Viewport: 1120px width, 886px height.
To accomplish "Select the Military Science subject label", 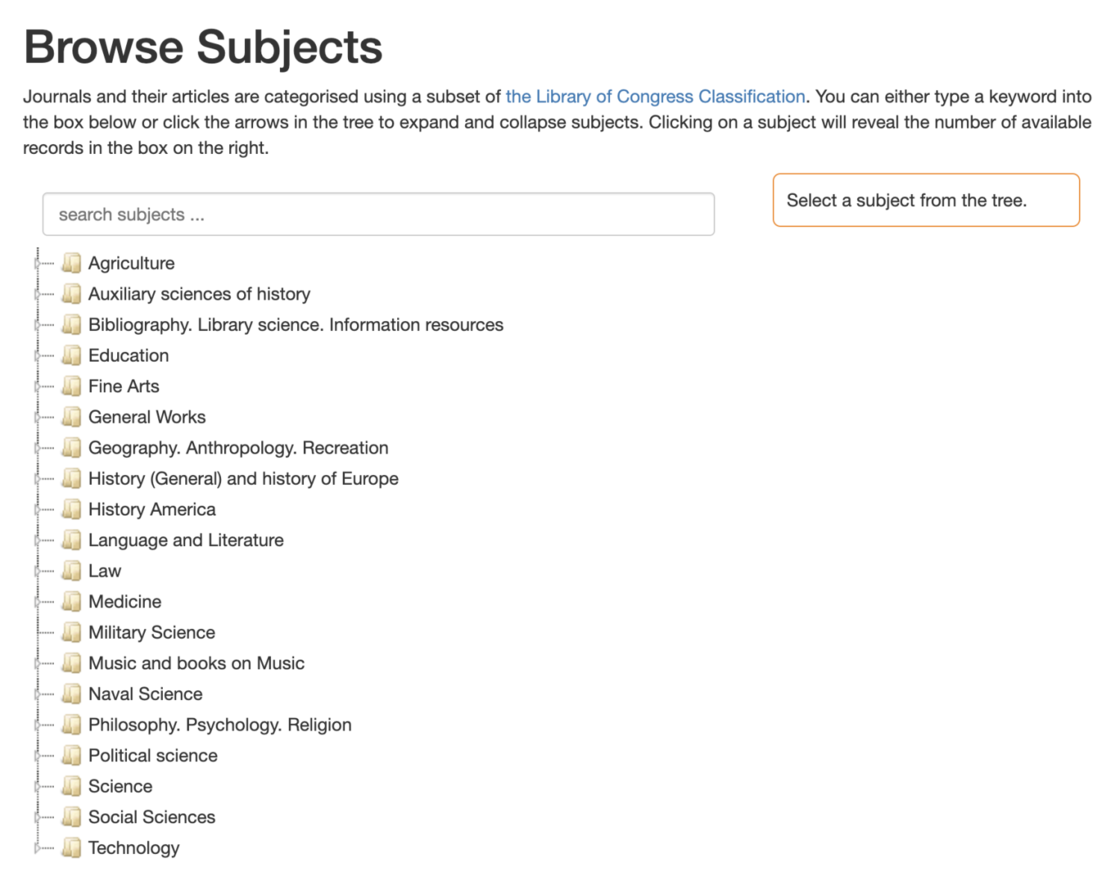I will (151, 632).
